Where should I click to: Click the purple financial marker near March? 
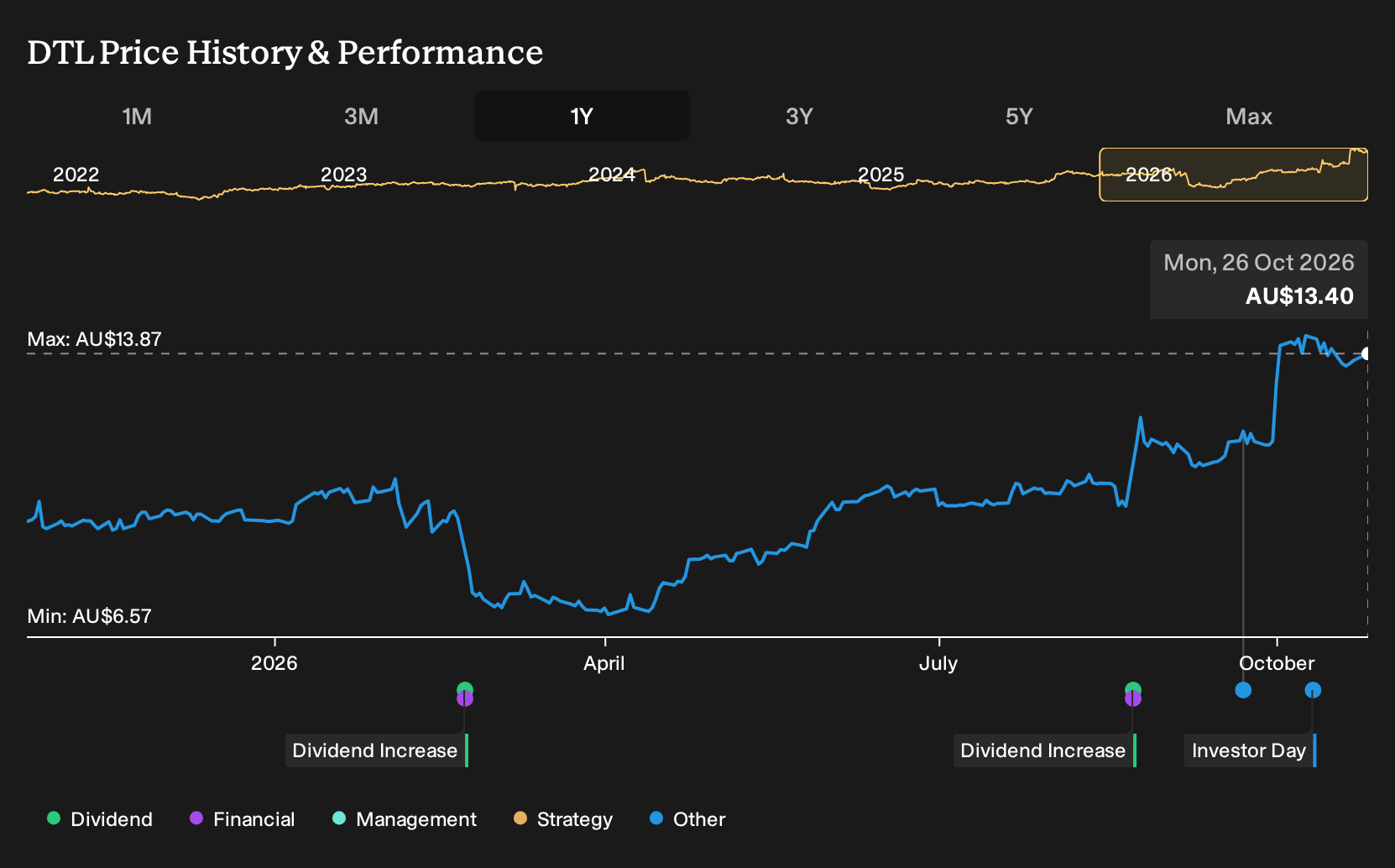pos(465,699)
